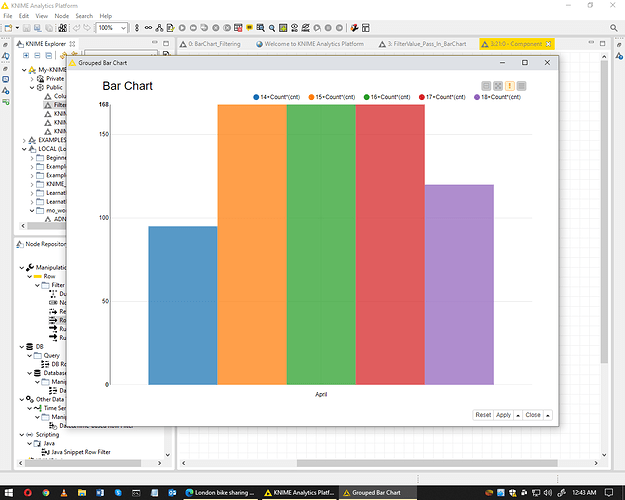
Task: Click the magnifier toolbar icon
Action: pos(272,28)
